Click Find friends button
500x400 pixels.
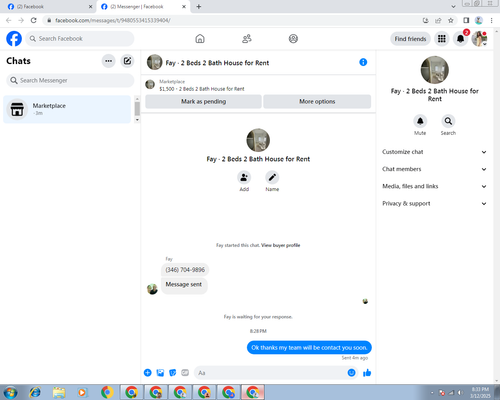[x=410, y=39]
